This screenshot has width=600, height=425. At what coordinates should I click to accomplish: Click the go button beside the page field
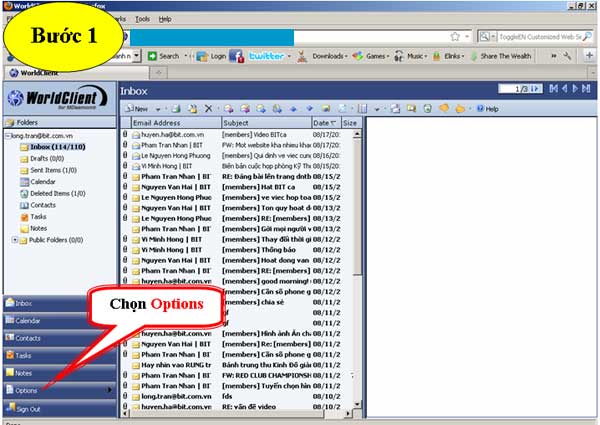click(536, 89)
